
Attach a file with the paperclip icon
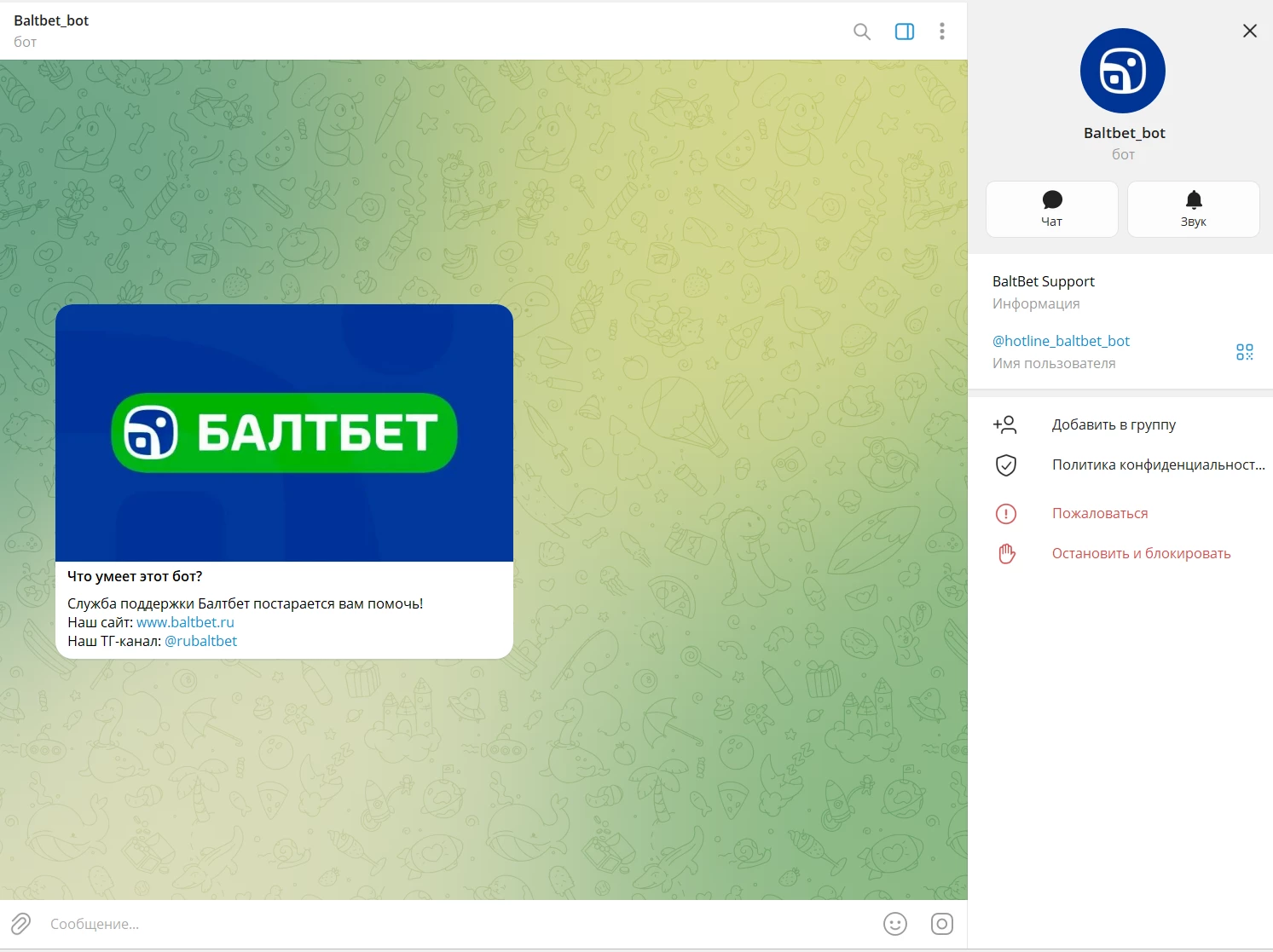[21, 924]
